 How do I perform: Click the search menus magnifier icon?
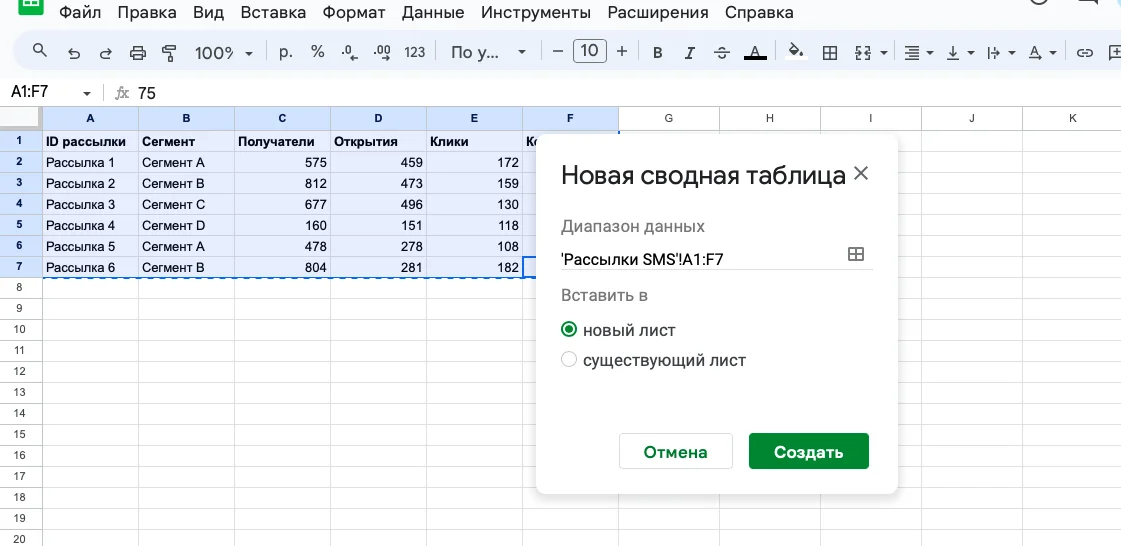[40, 51]
